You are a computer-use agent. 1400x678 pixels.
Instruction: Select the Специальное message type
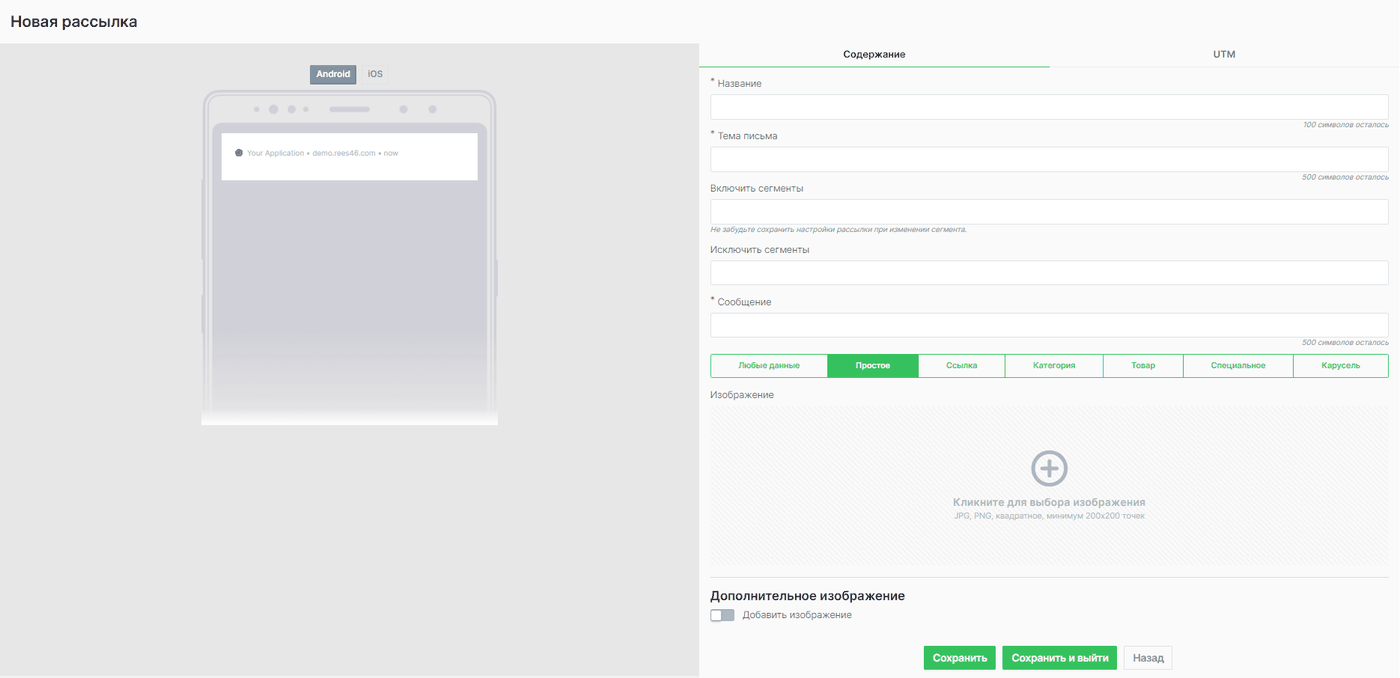(1238, 366)
